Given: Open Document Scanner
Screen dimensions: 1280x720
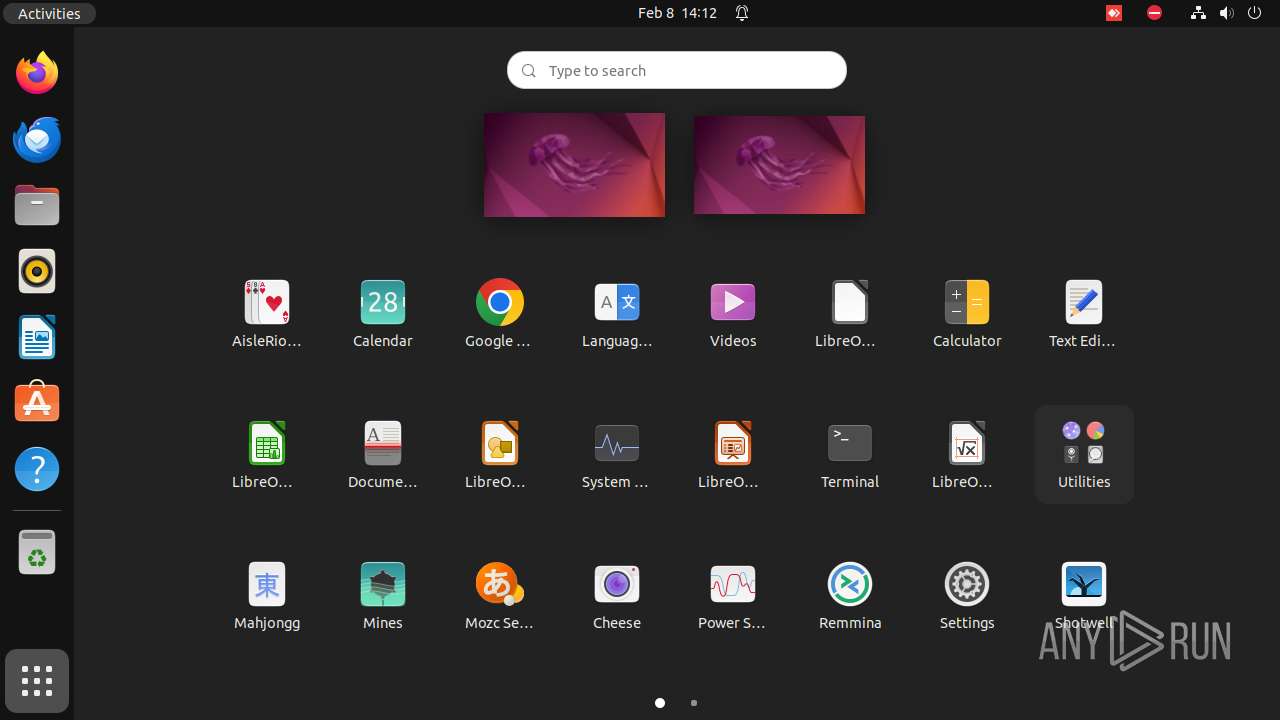Looking at the screenshot, I should pos(383,455).
